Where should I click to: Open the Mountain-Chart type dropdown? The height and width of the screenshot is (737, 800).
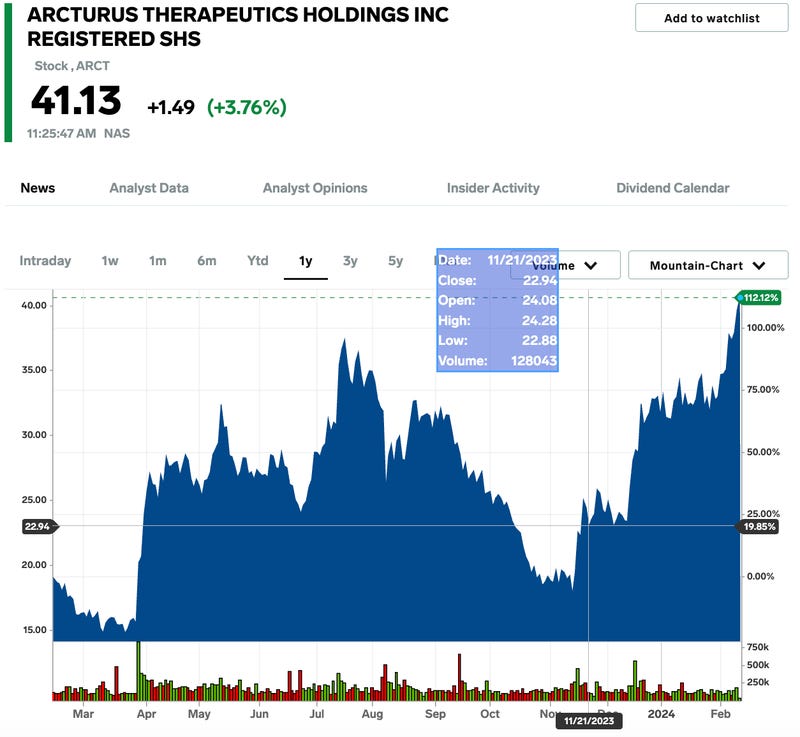[707, 265]
